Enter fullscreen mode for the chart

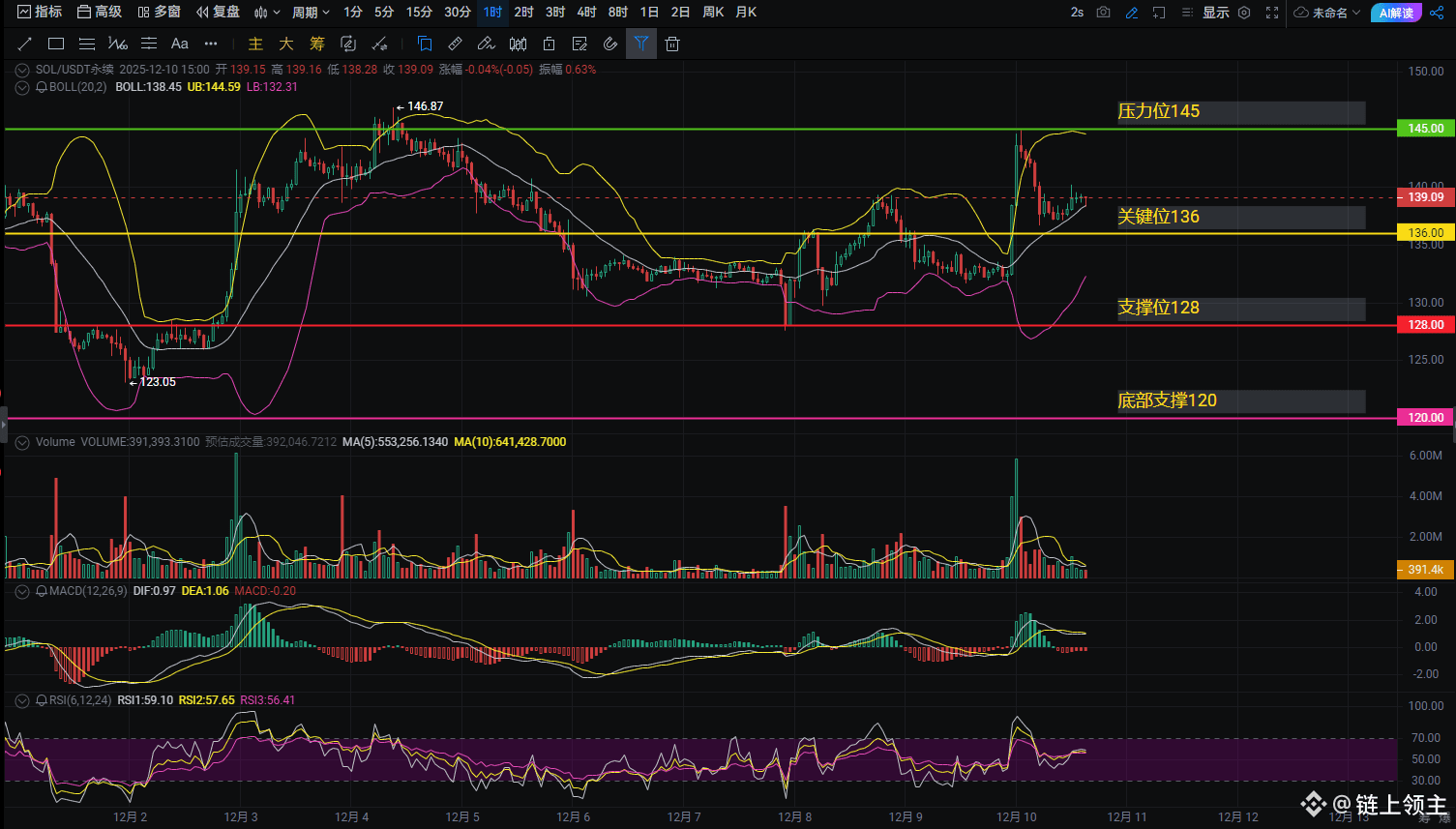1272,13
